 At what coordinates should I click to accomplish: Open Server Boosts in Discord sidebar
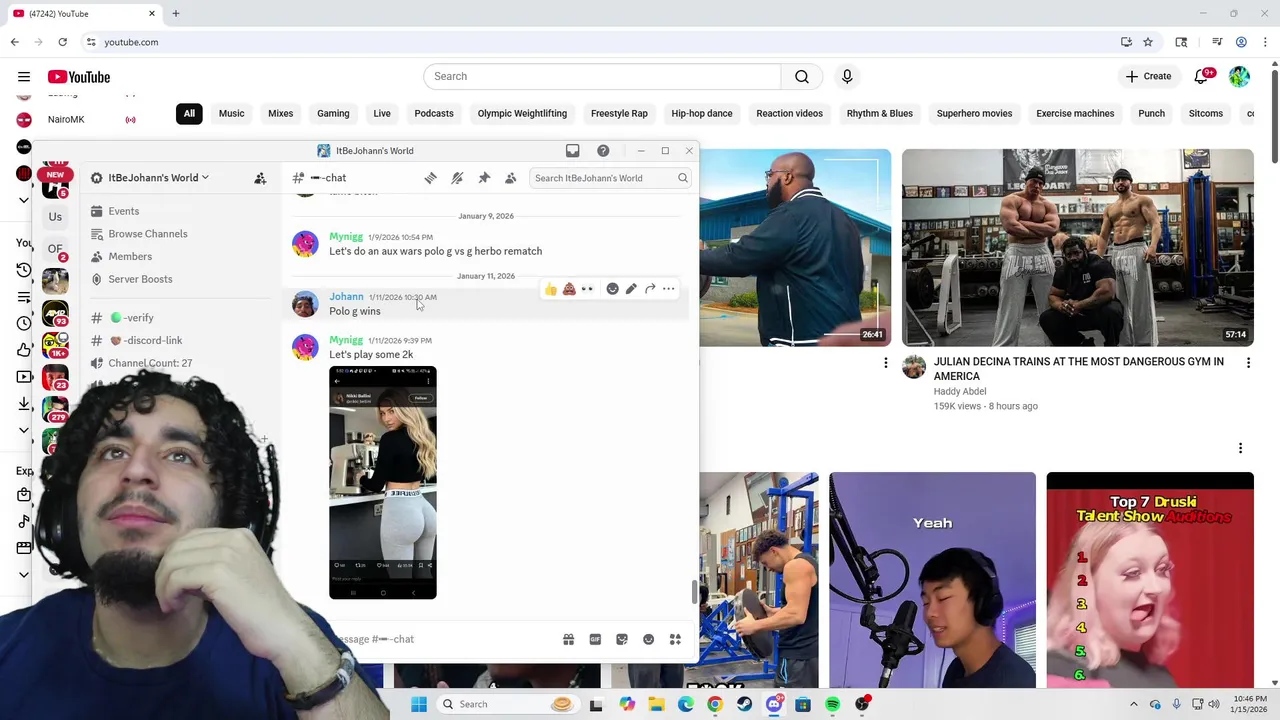tap(140, 279)
